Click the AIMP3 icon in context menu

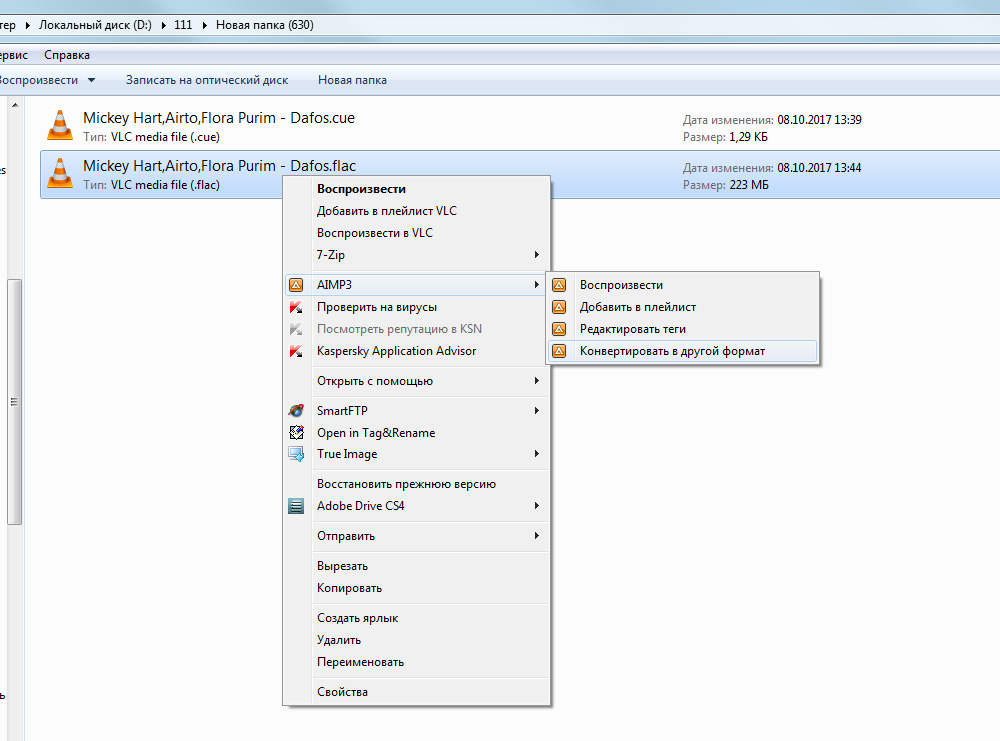pos(296,285)
